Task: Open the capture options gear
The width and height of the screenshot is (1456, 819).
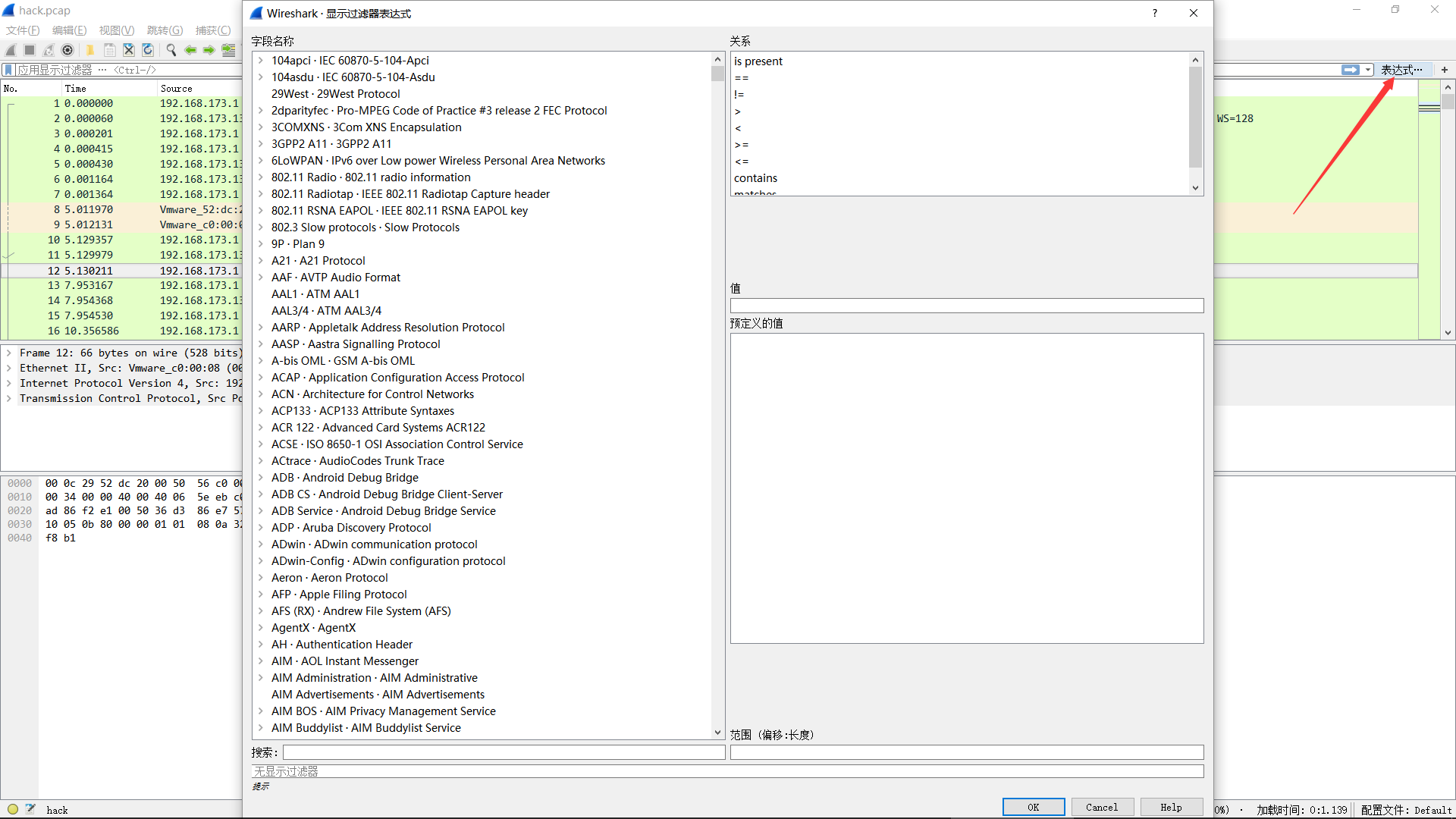Action: [67, 50]
